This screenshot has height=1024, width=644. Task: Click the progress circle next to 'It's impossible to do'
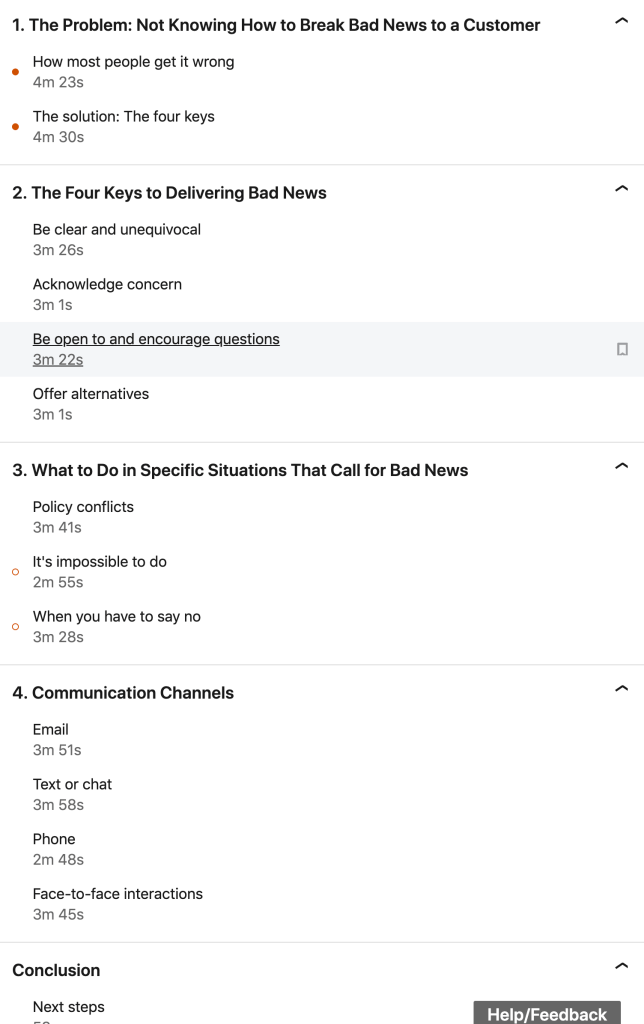[15, 572]
